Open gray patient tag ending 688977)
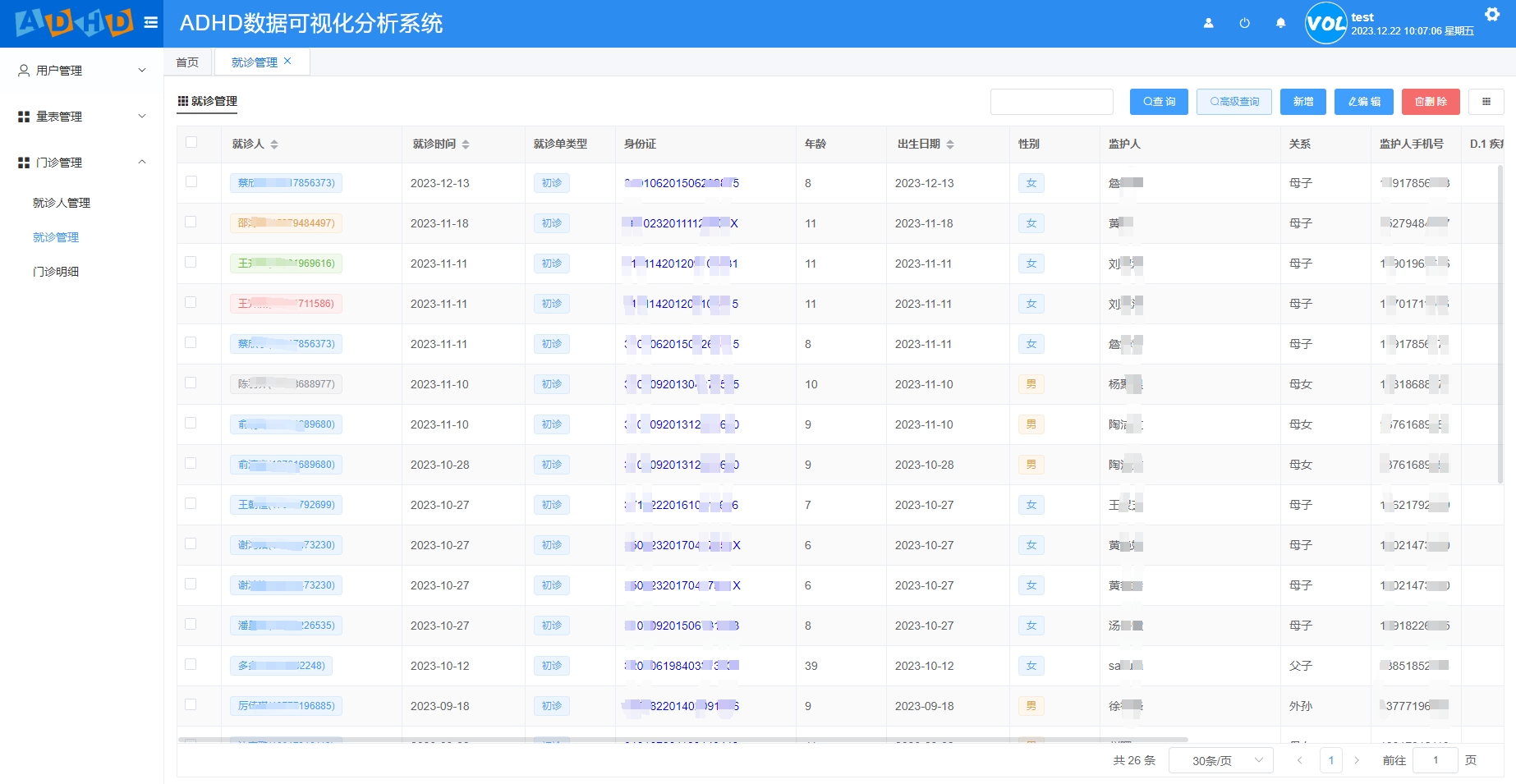1516x784 pixels. 286,384
